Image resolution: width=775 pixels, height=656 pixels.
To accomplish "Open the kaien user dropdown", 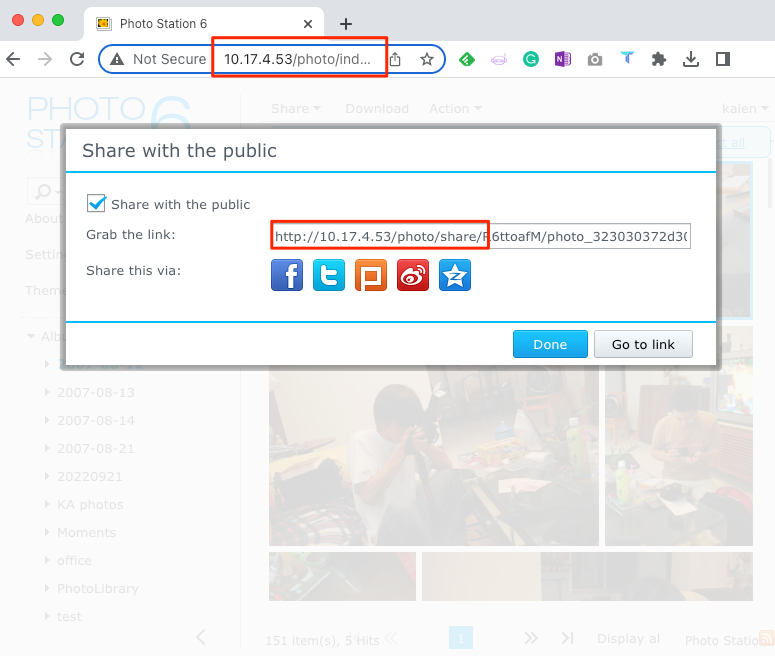I will 744,108.
